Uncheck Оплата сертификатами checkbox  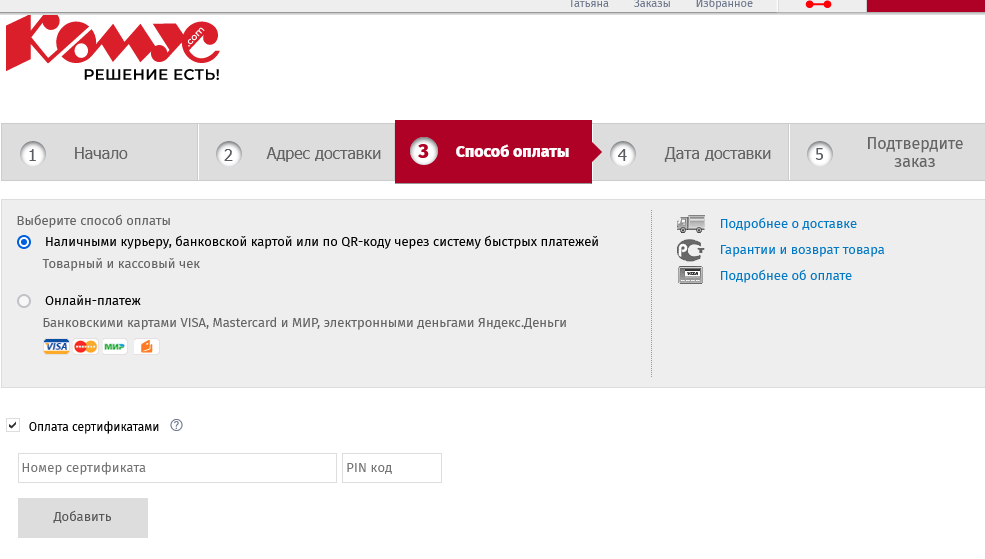13,425
